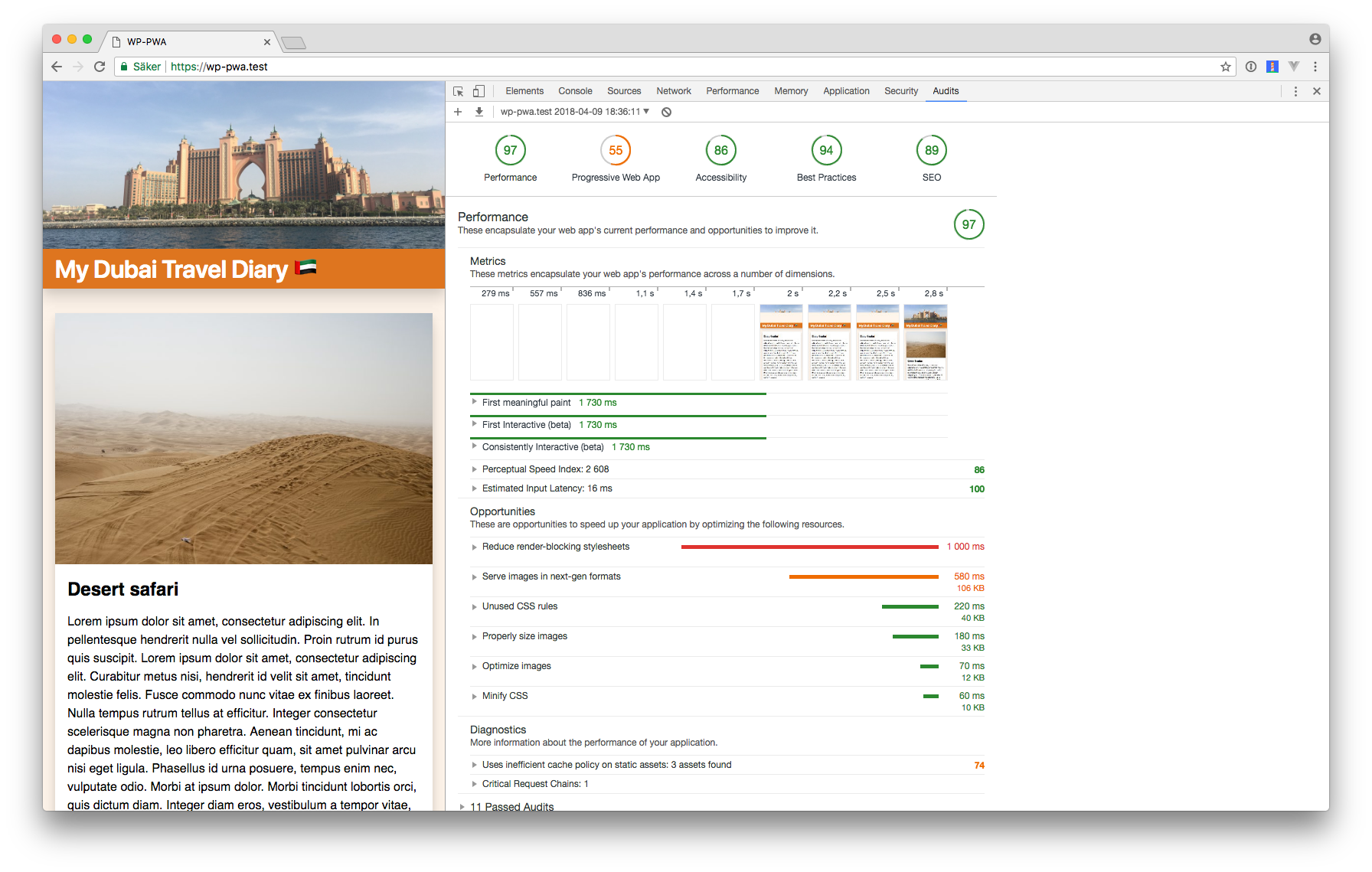The width and height of the screenshot is (1372, 872).
Task: Open the Chrome three-dot menu
Action: [1315, 67]
